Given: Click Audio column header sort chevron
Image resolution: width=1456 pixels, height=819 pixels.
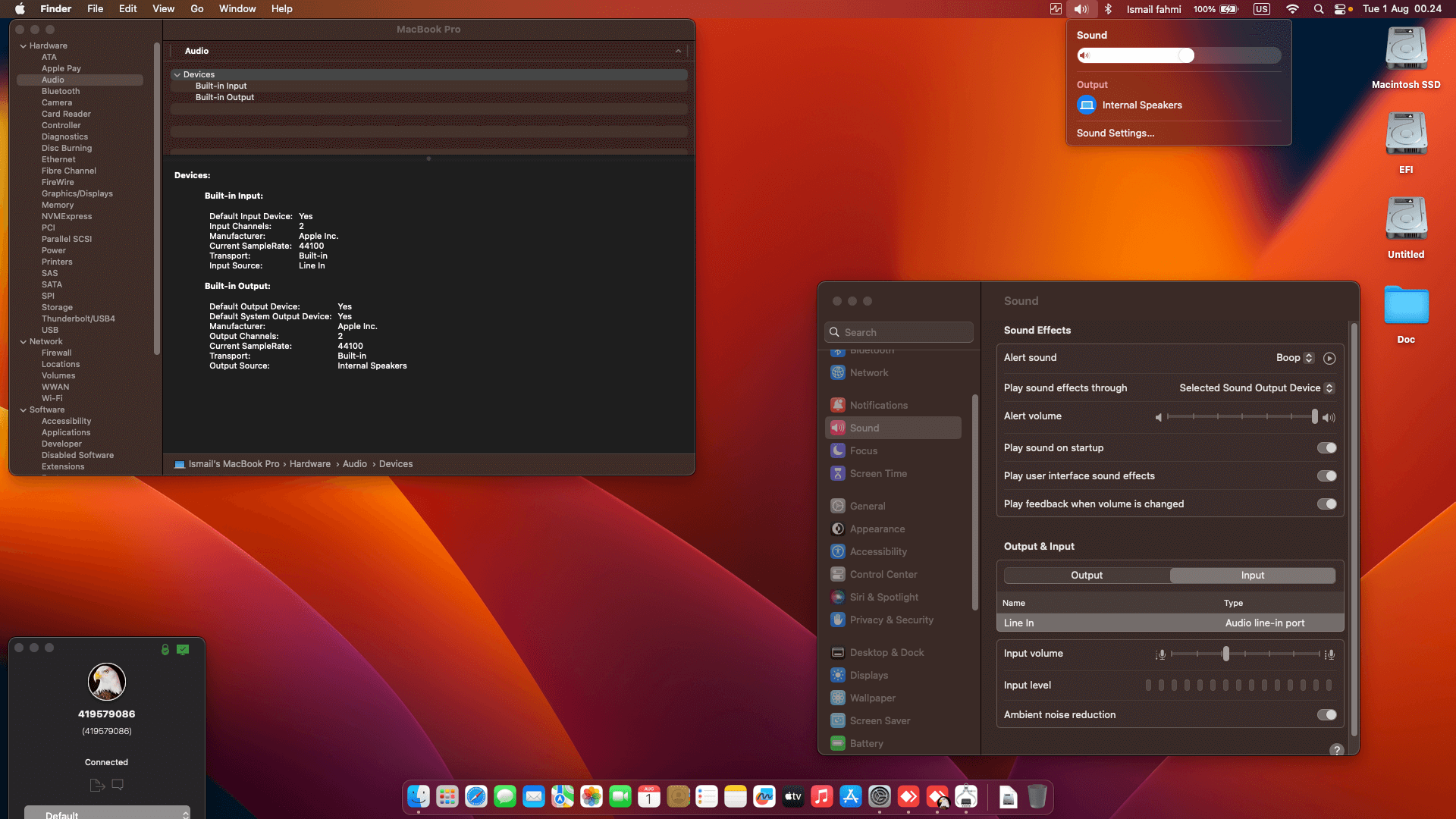Looking at the screenshot, I should click(x=678, y=51).
